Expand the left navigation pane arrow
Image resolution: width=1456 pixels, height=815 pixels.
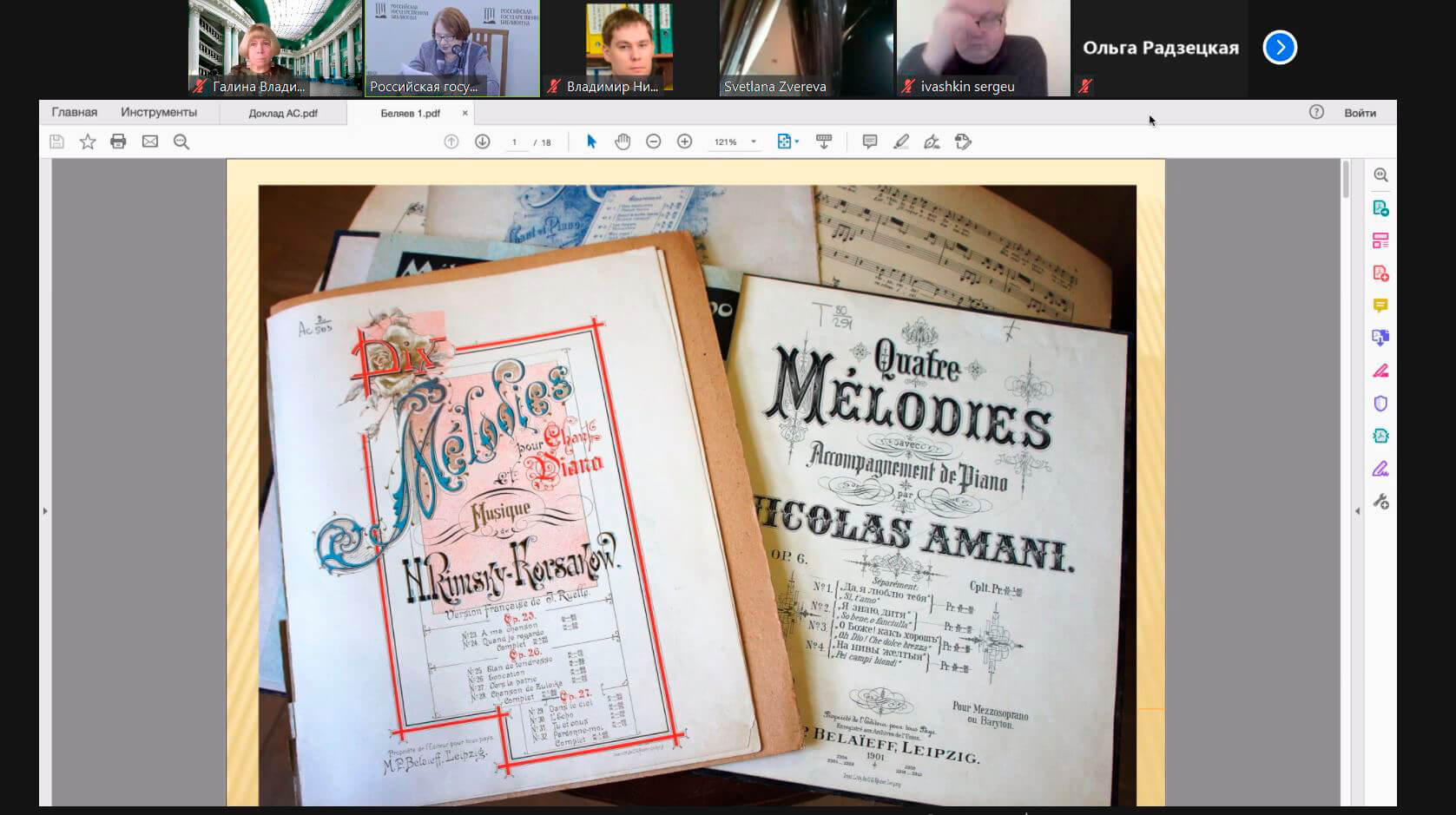(x=45, y=511)
